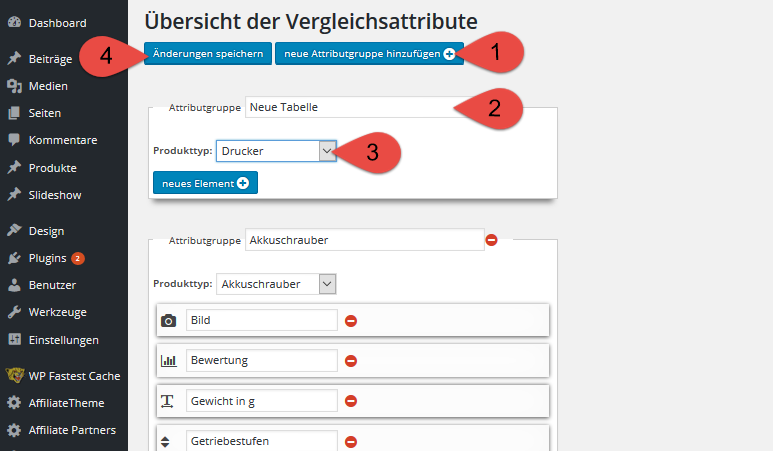Image resolution: width=773 pixels, height=451 pixels.
Task: Add a new Attributgruppe
Action: pyautogui.click(x=369, y=53)
